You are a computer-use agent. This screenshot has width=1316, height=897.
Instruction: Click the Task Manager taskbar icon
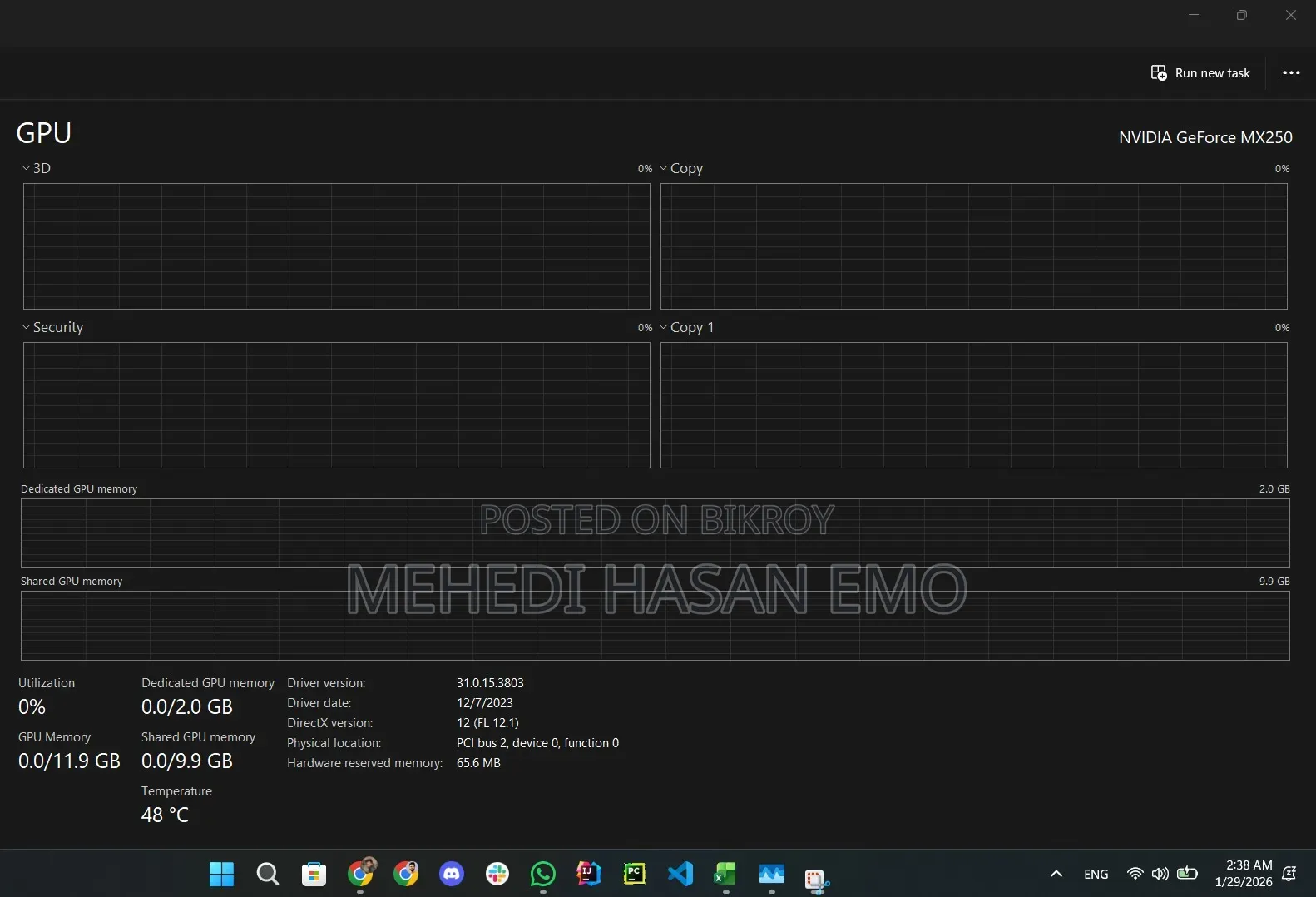click(x=772, y=874)
